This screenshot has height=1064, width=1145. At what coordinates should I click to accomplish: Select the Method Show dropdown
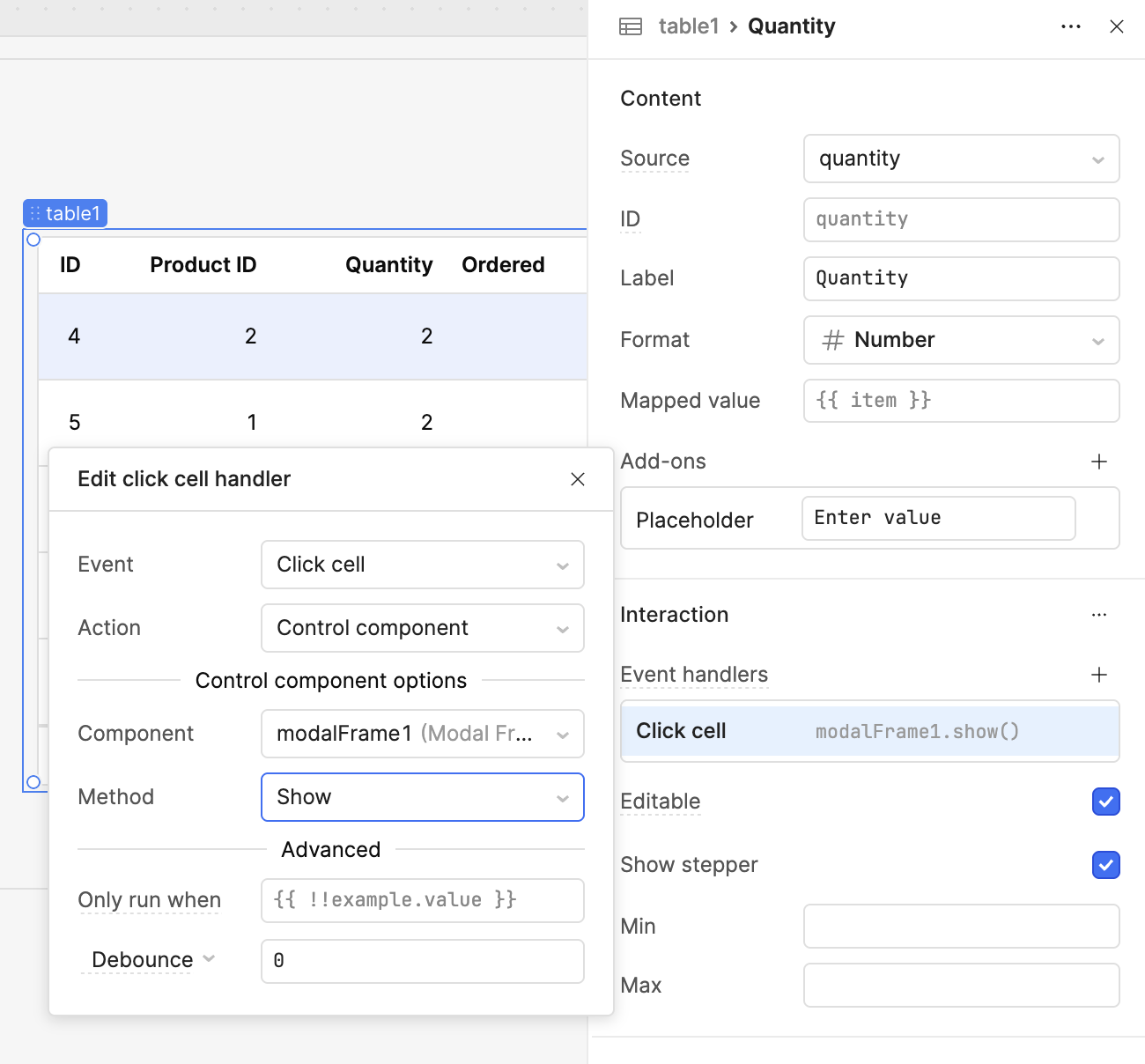coord(422,797)
